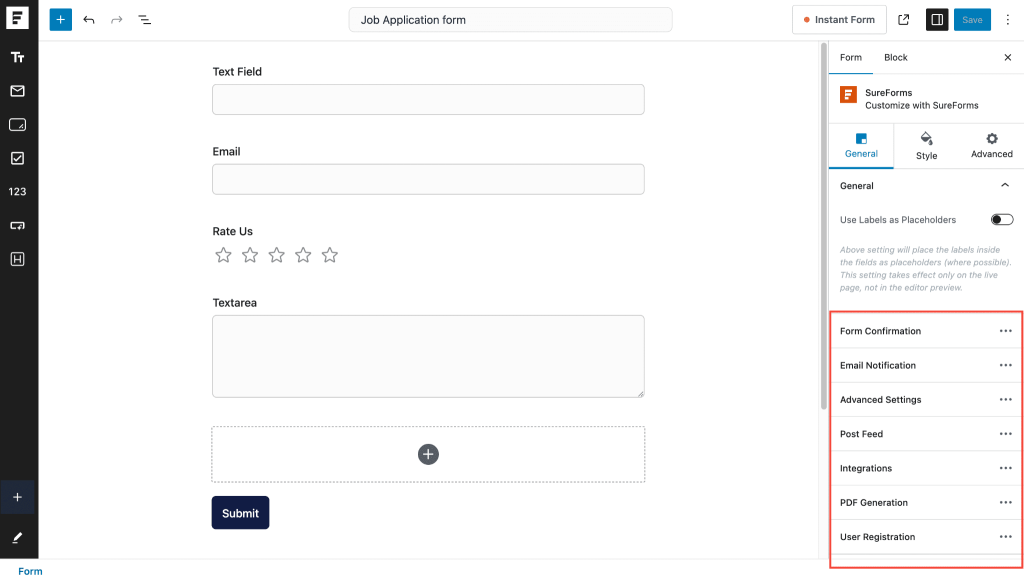Click the Undo arrow in the top toolbar

[x=89, y=19]
